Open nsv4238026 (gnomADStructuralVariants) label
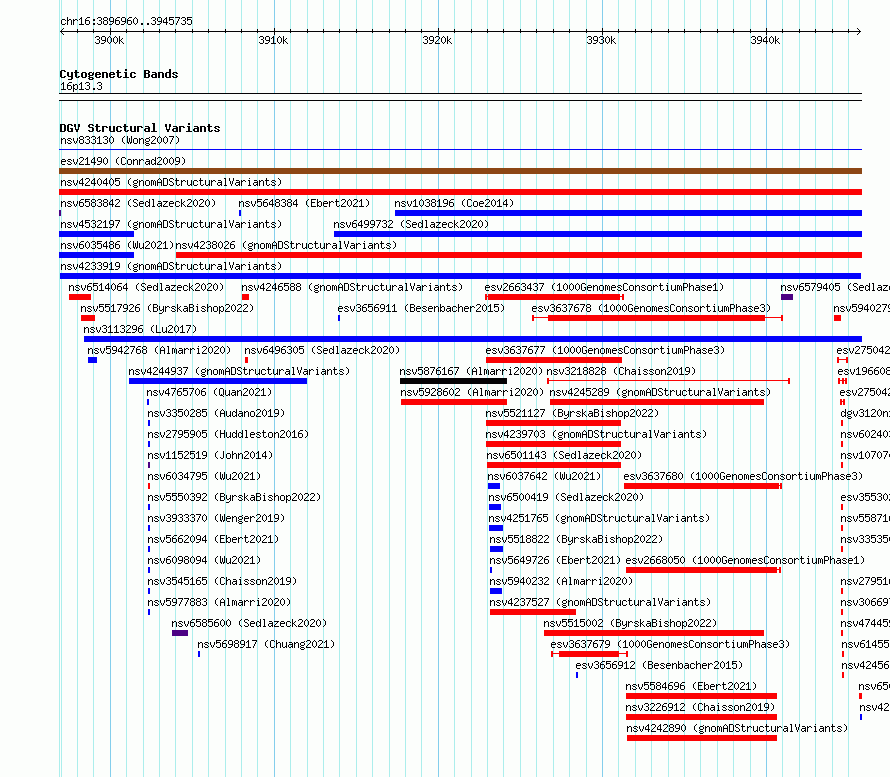The image size is (890, 777). pyautogui.click(x=286, y=245)
